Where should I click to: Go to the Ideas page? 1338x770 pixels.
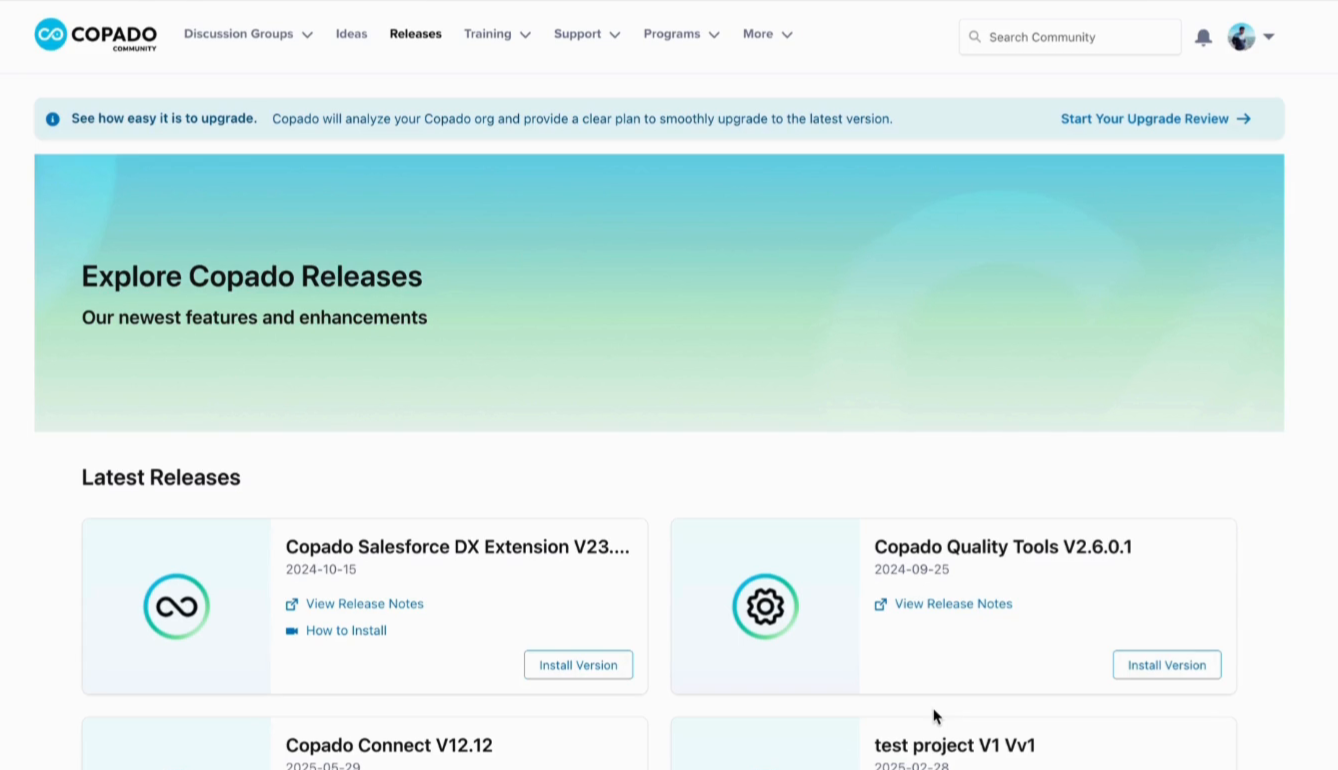pos(351,34)
